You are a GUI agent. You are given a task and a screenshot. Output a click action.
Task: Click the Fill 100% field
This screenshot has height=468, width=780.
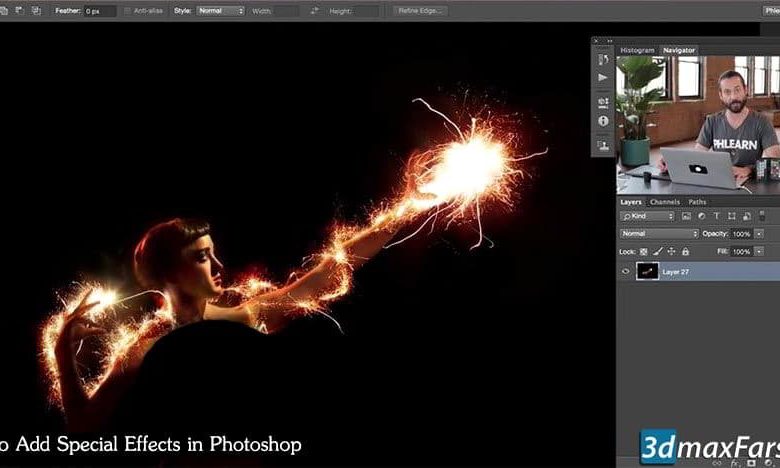[x=742, y=252]
